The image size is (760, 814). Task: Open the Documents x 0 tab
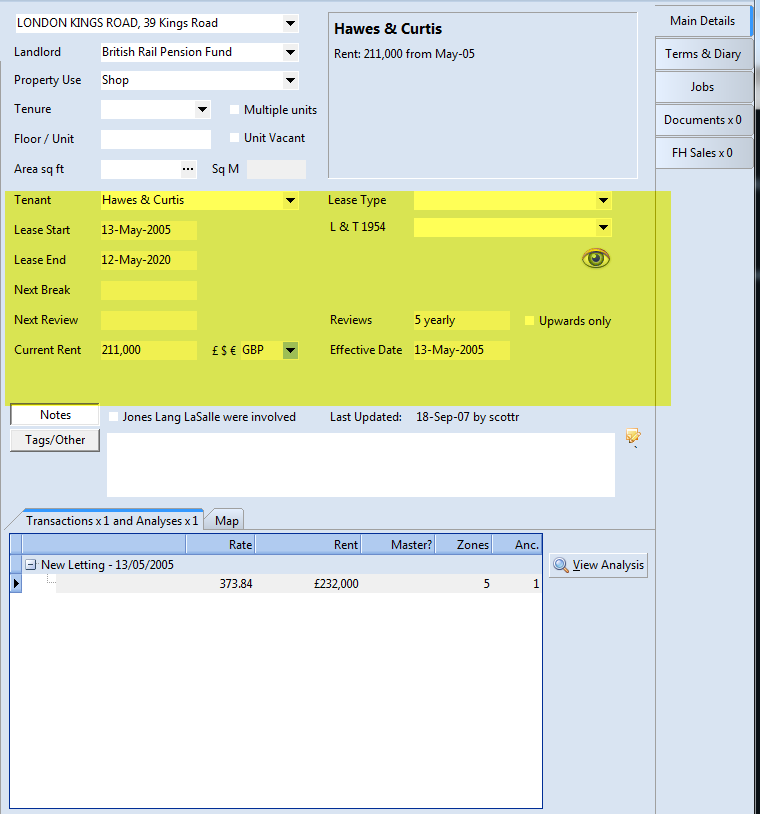(703, 120)
